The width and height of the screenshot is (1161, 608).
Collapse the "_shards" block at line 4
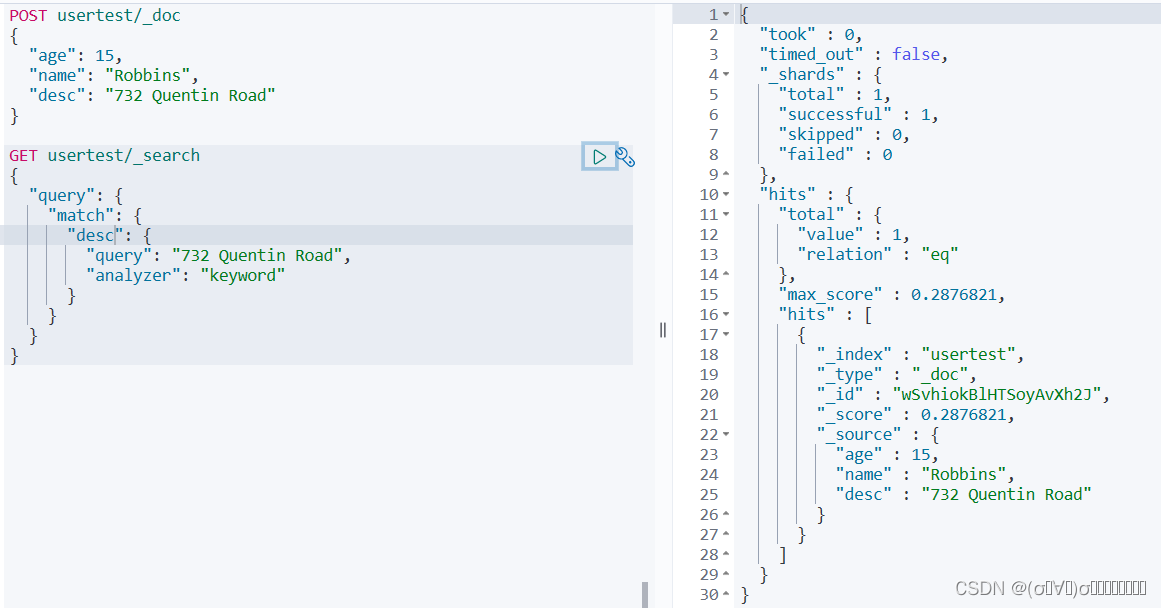pos(726,75)
